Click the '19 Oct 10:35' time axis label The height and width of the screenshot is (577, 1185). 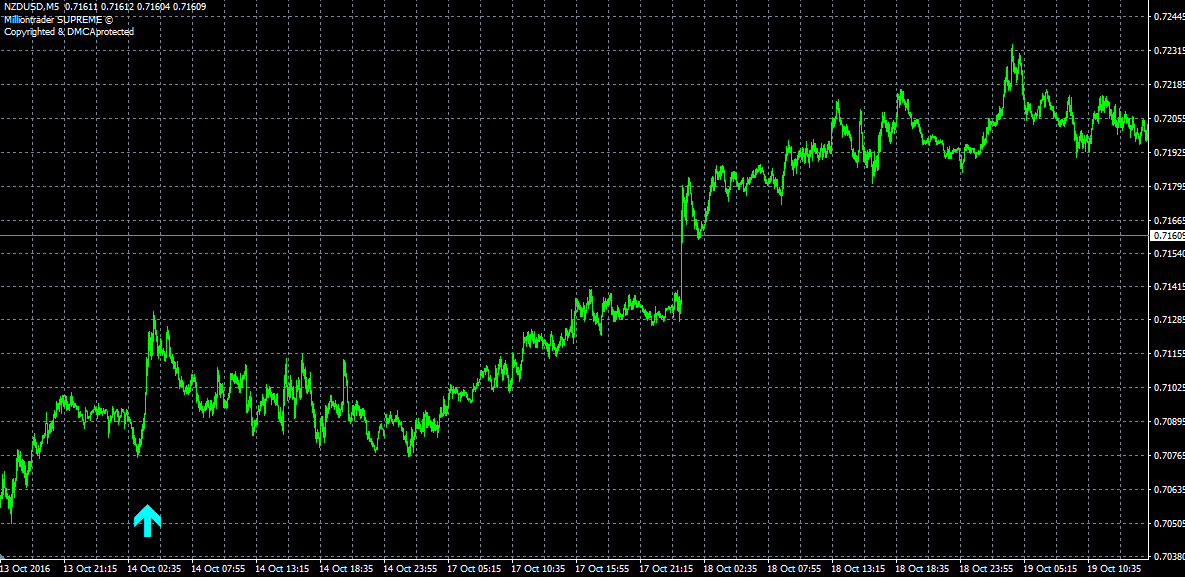pos(1117,568)
